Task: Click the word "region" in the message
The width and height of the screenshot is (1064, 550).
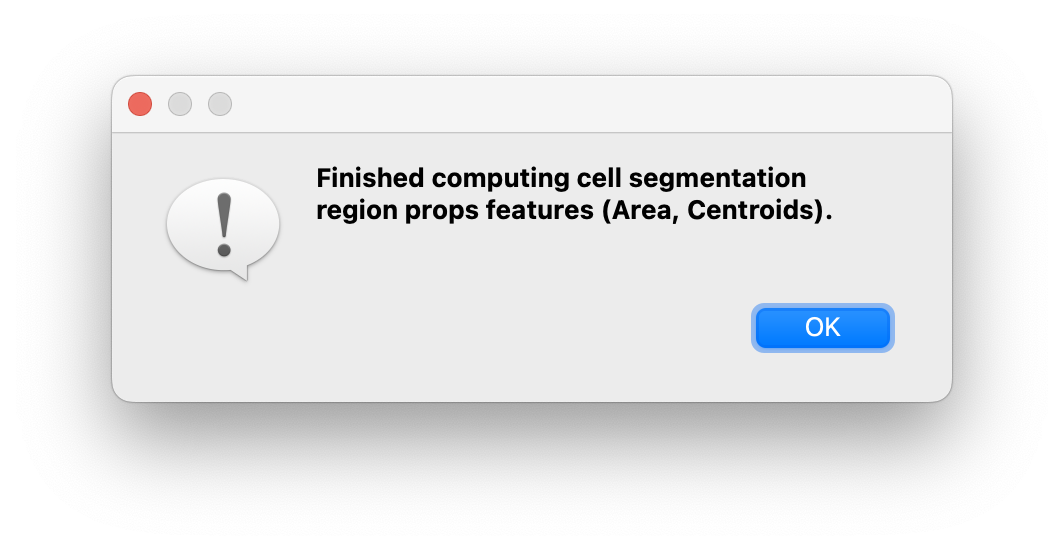Action: [x=350, y=213]
